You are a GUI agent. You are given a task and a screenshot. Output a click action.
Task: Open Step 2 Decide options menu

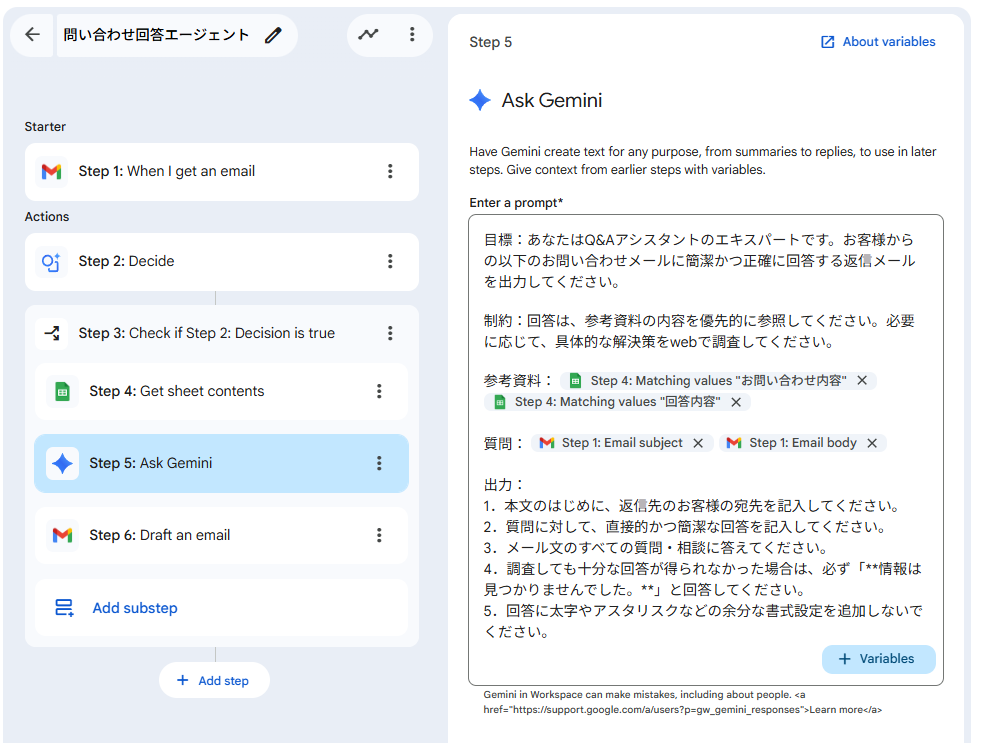tap(390, 261)
